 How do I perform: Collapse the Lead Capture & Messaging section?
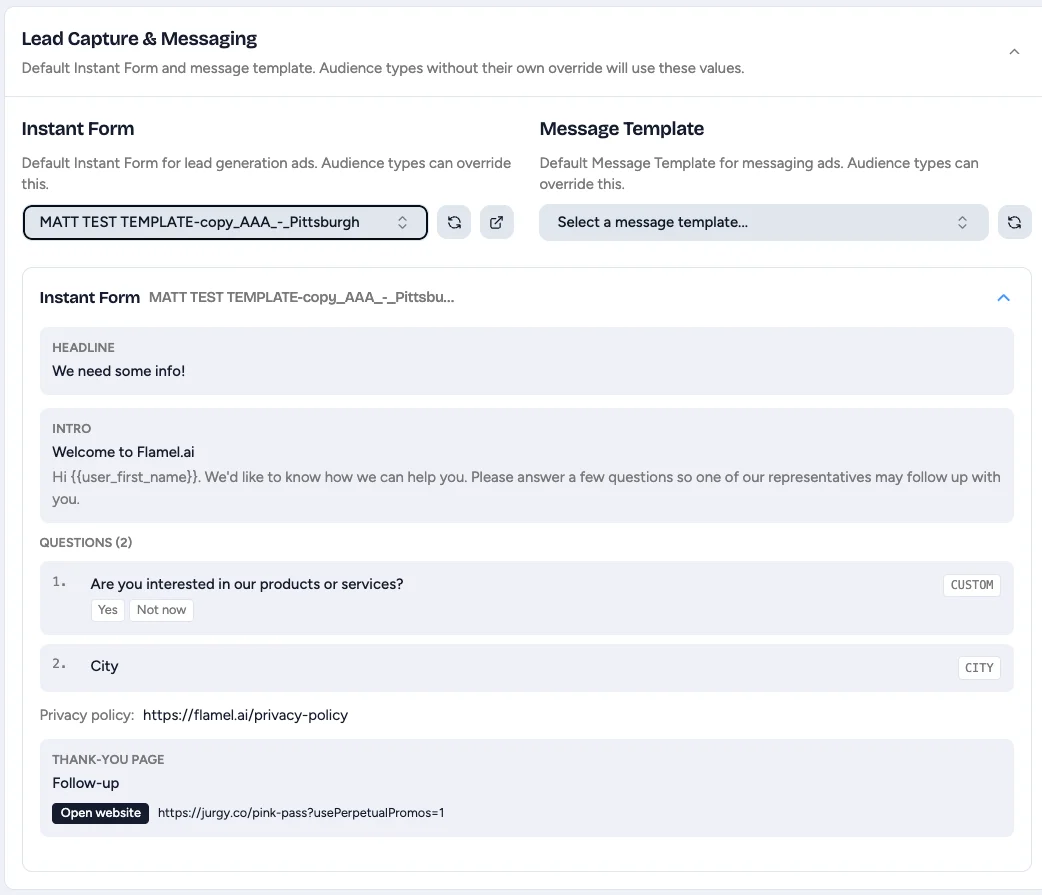(x=1014, y=52)
